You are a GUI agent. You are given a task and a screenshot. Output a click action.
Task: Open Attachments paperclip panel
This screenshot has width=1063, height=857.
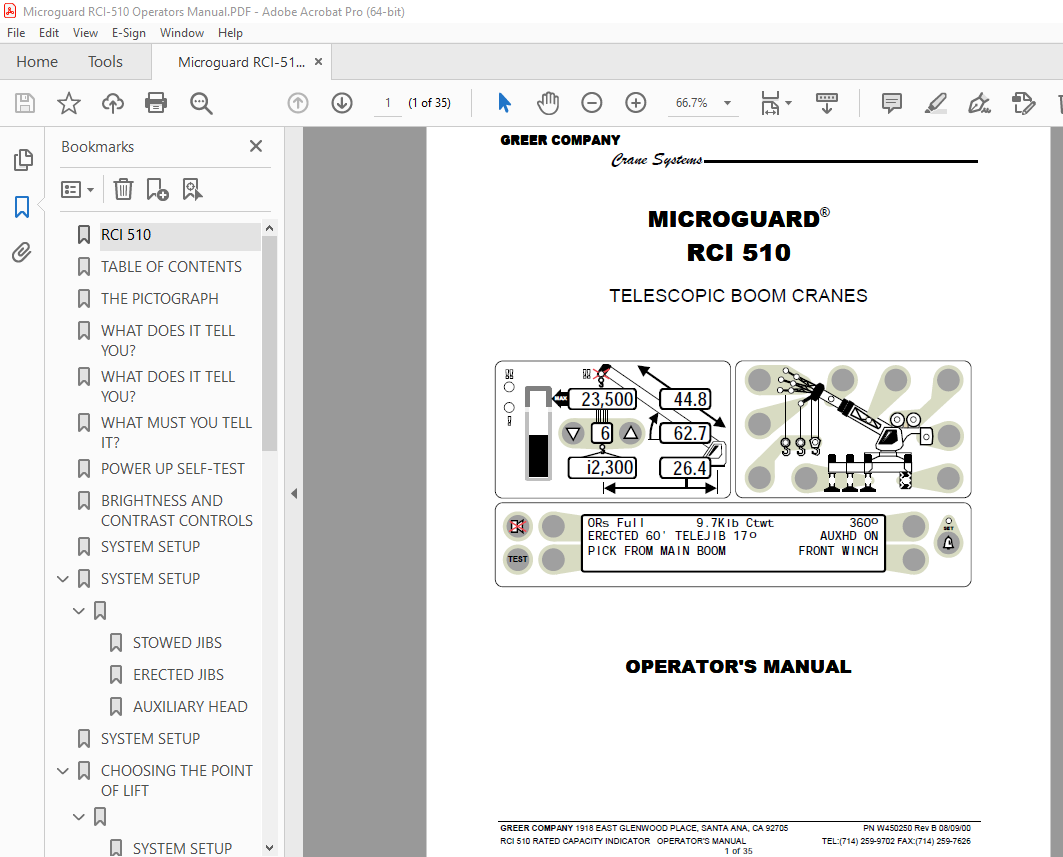(x=22, y=252)
